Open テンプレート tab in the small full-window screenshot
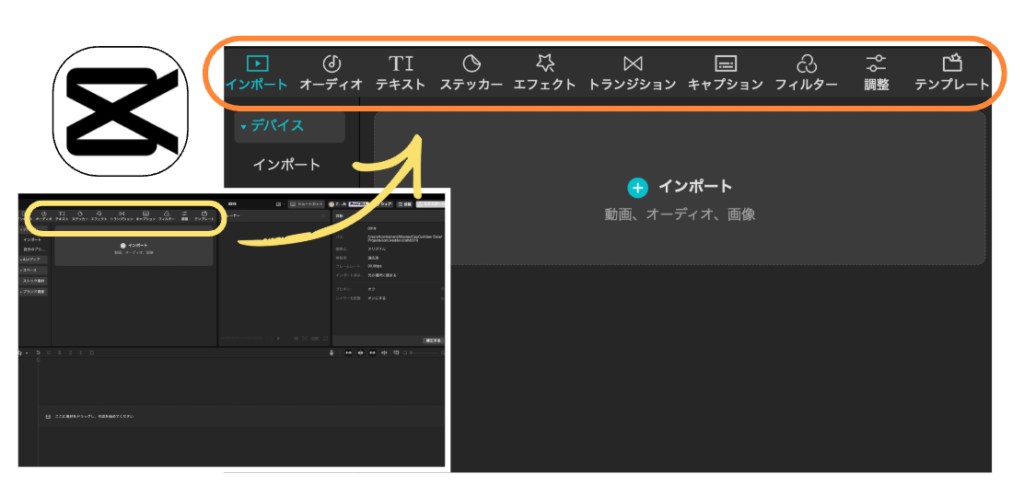The image size is (1024, 497). (204, 216)
